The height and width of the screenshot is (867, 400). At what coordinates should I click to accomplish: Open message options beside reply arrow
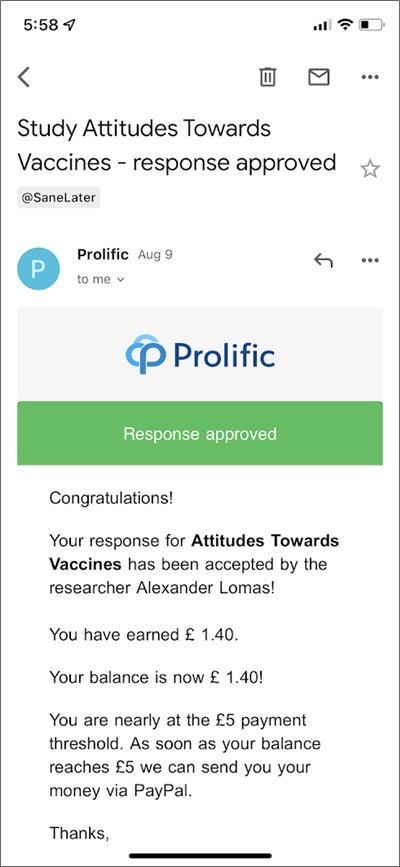[x=370, y=260]
